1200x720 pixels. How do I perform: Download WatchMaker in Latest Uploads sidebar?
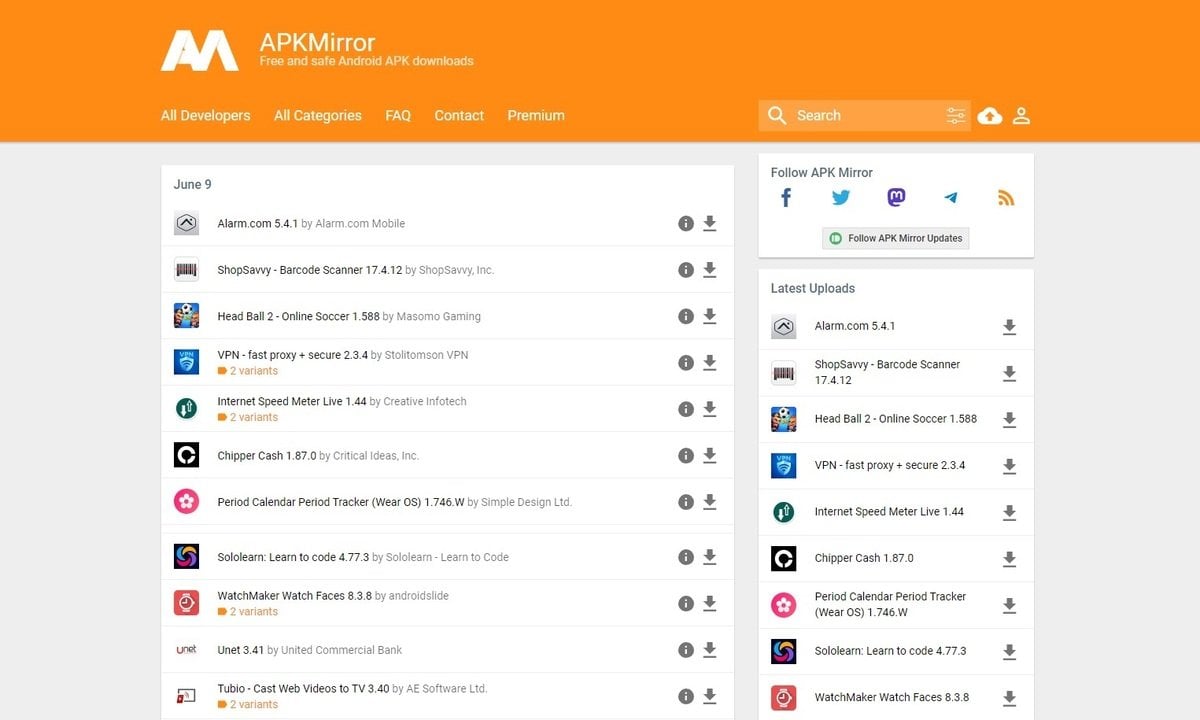pos(1010,699)
